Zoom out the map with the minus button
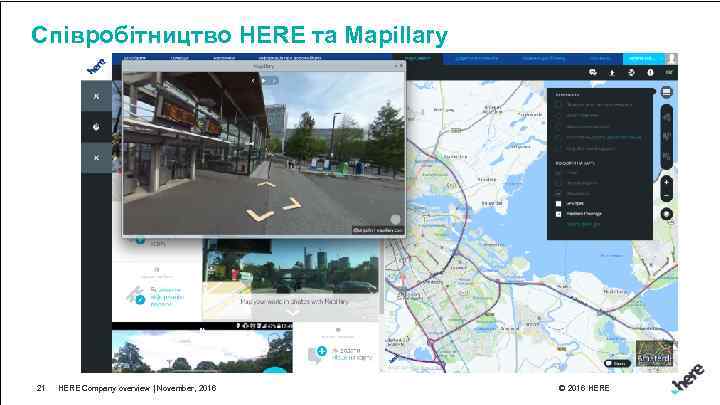 [667, 195]
